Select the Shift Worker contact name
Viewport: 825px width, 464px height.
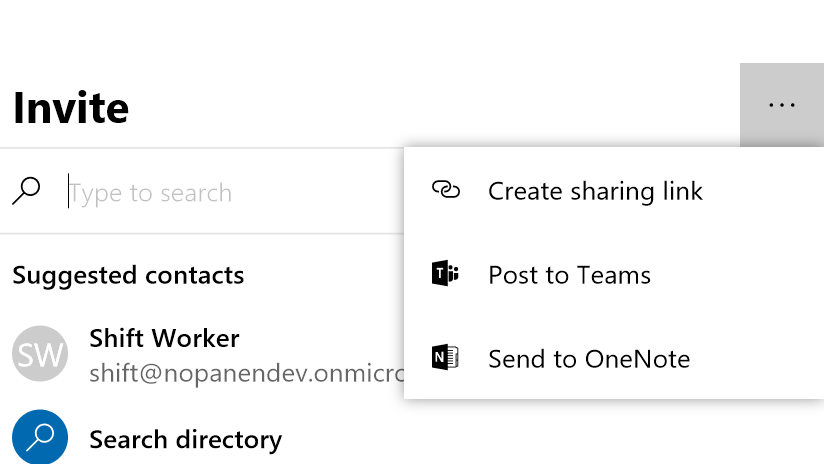tap(164, 338)
